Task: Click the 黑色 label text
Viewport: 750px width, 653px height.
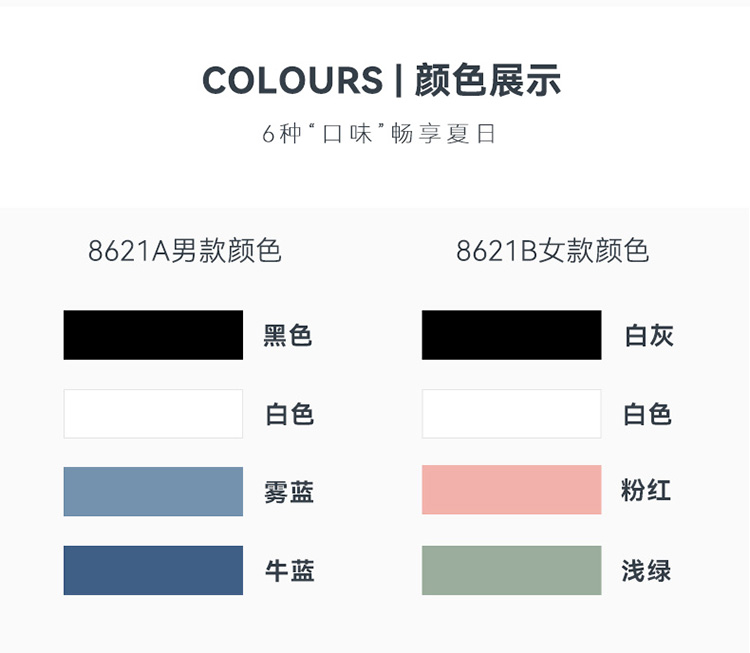Action: point(288,335)
